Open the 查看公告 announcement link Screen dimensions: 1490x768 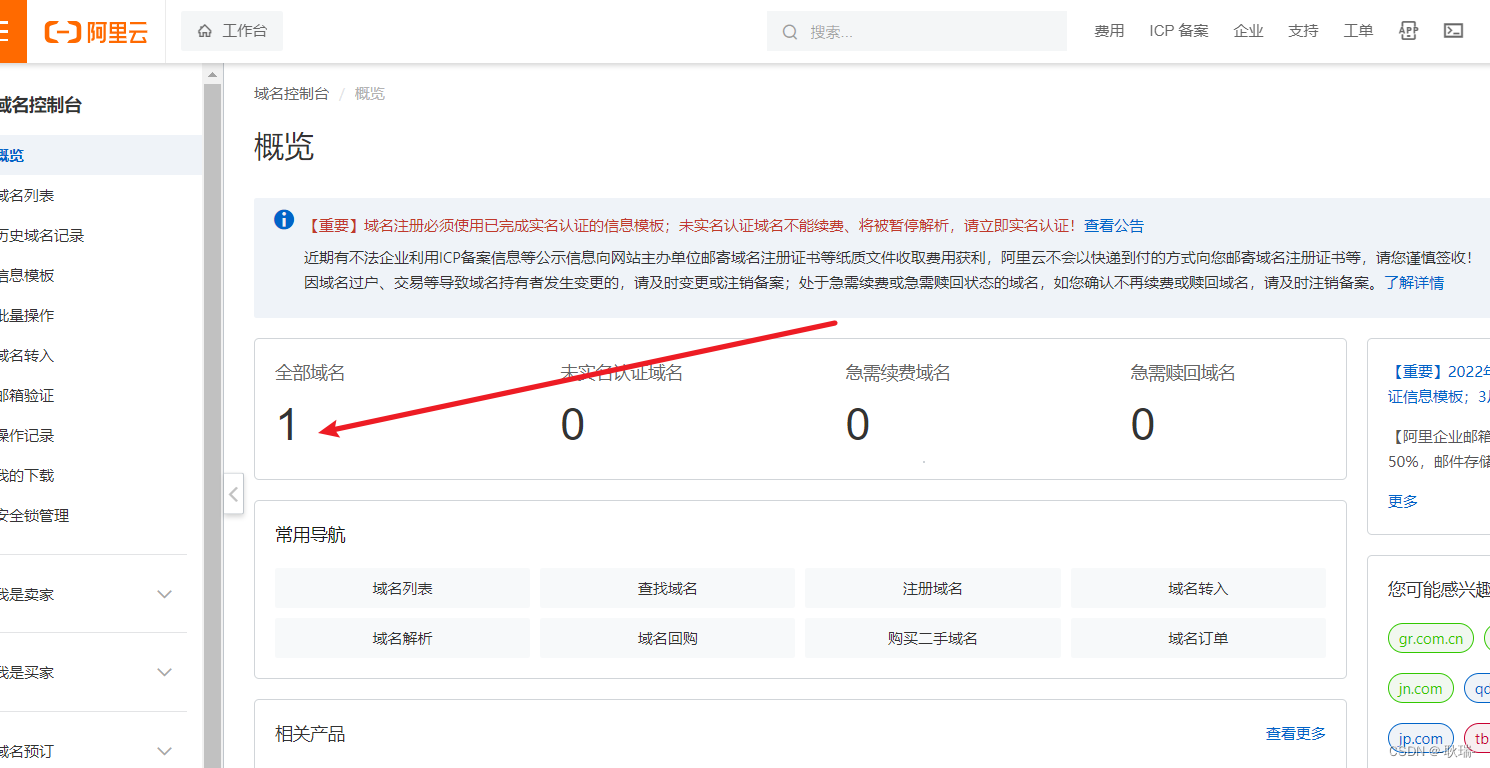[x=1113, y=225]
